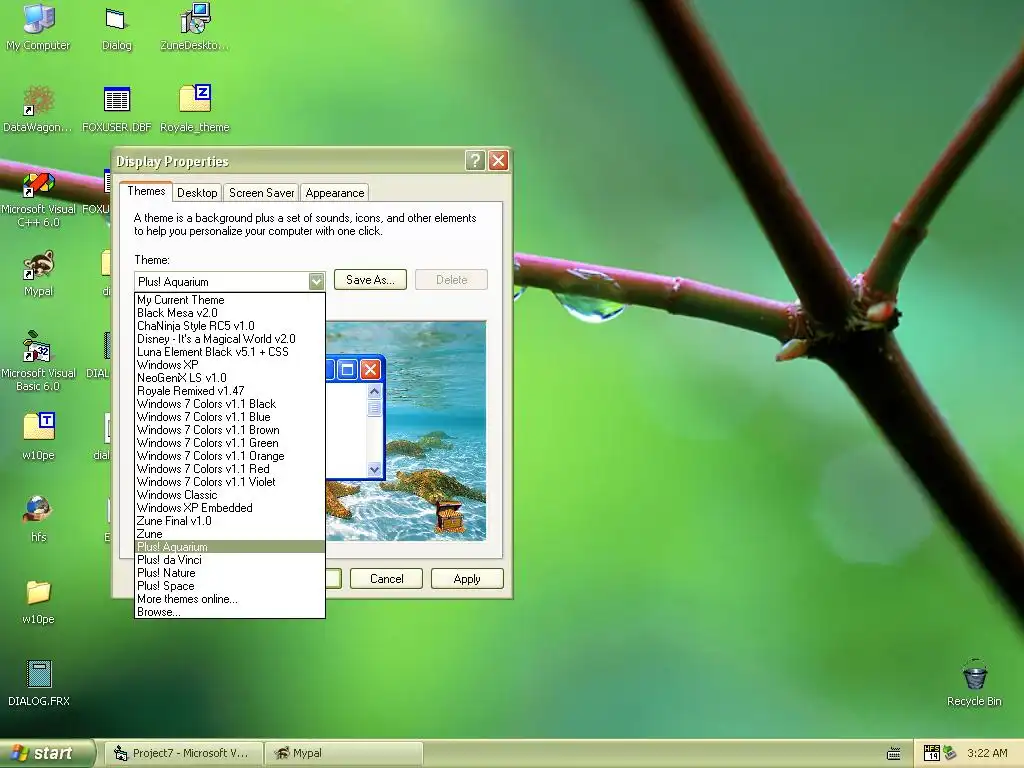The image size is (1024, 768).
Task: Open the Screen Saver tab
Action: point(261,193)
